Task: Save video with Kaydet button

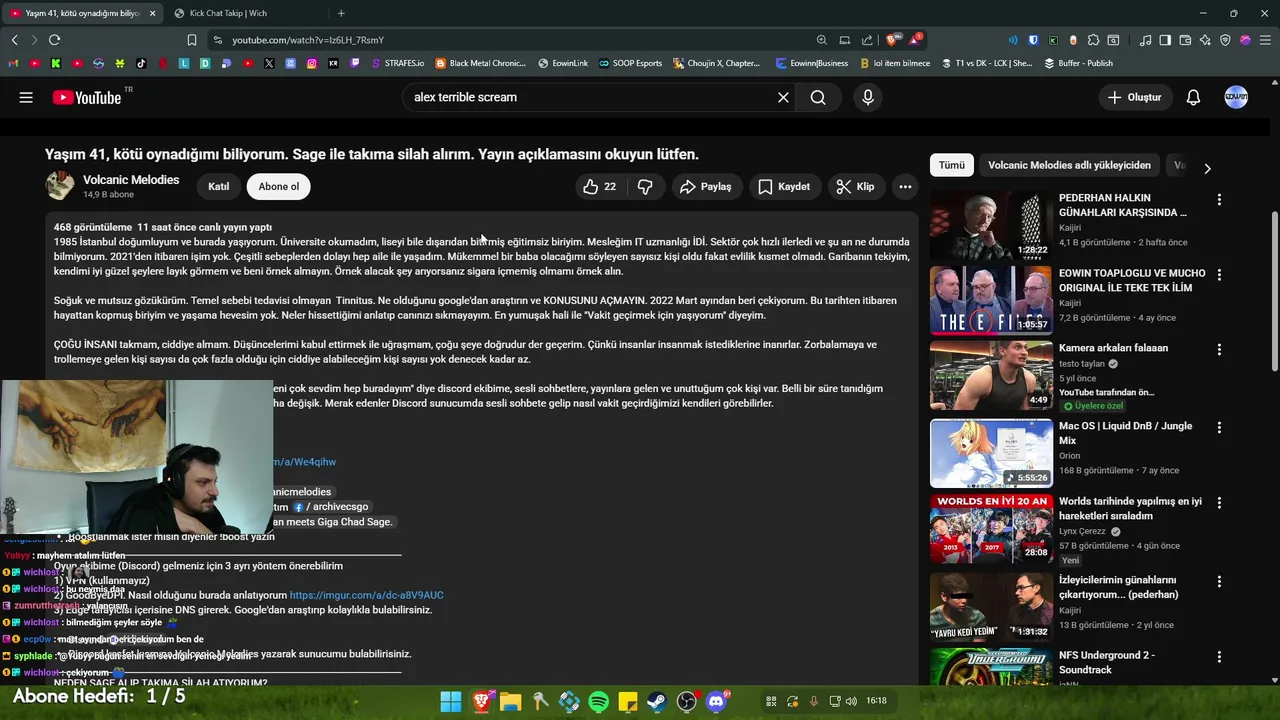Action: point(784,186)
